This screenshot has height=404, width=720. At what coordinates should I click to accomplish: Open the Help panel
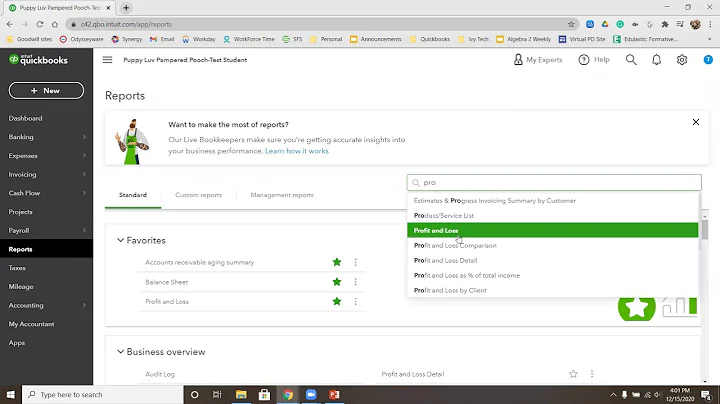coord(594,60)
